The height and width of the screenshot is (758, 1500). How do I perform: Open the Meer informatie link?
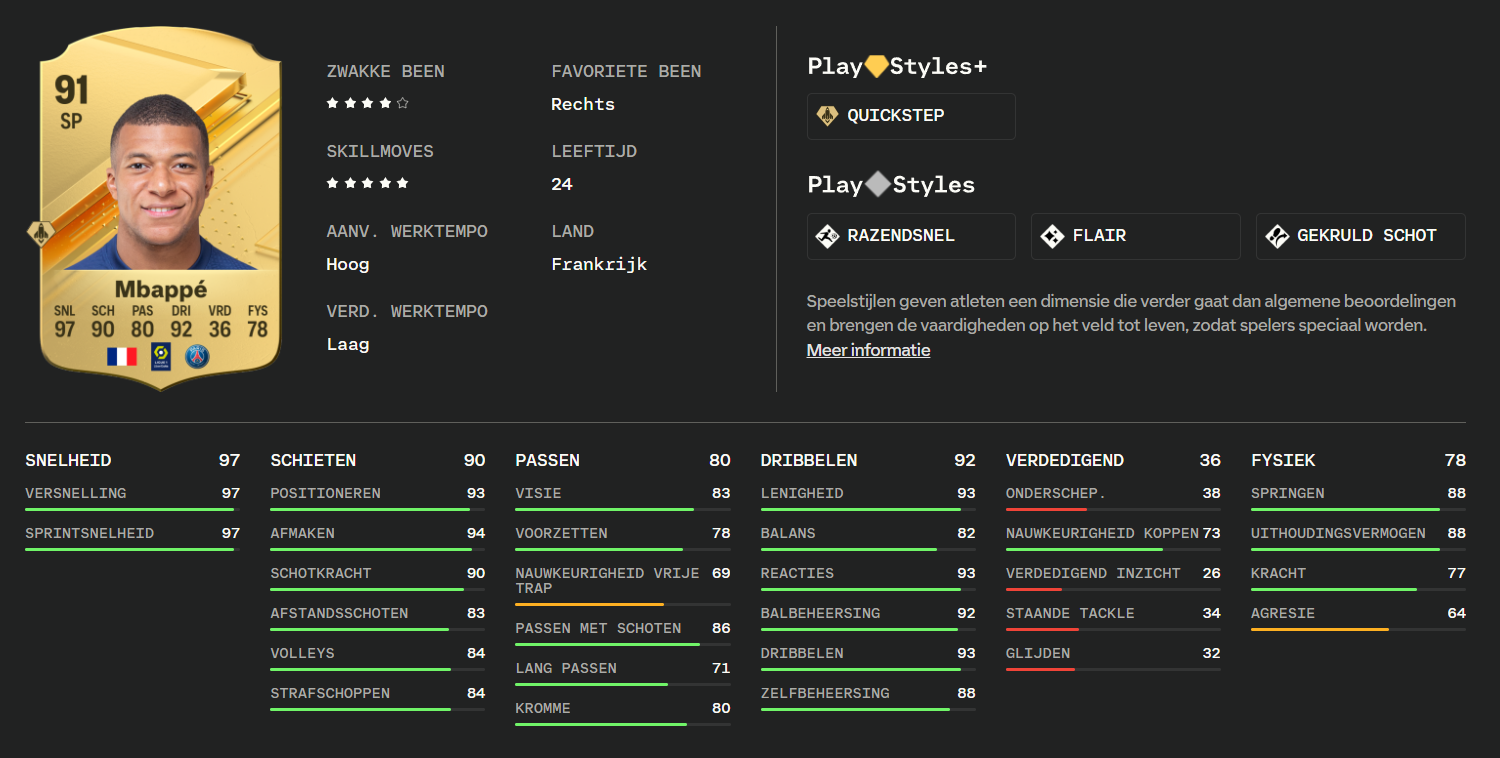tap(868, 350)
